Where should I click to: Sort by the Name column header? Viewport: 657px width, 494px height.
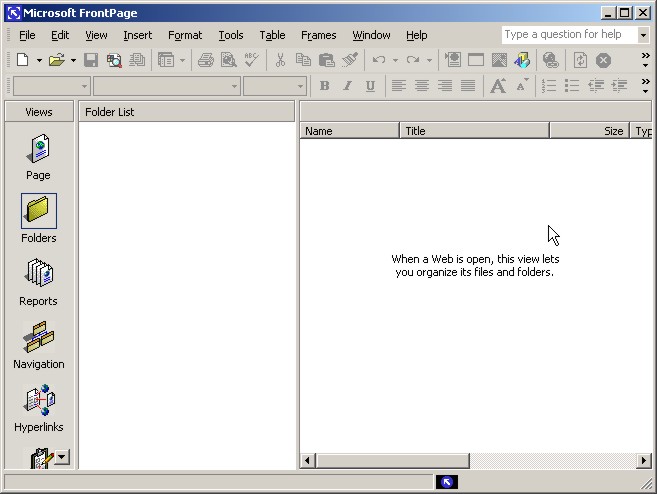click(x=349, y=131)
